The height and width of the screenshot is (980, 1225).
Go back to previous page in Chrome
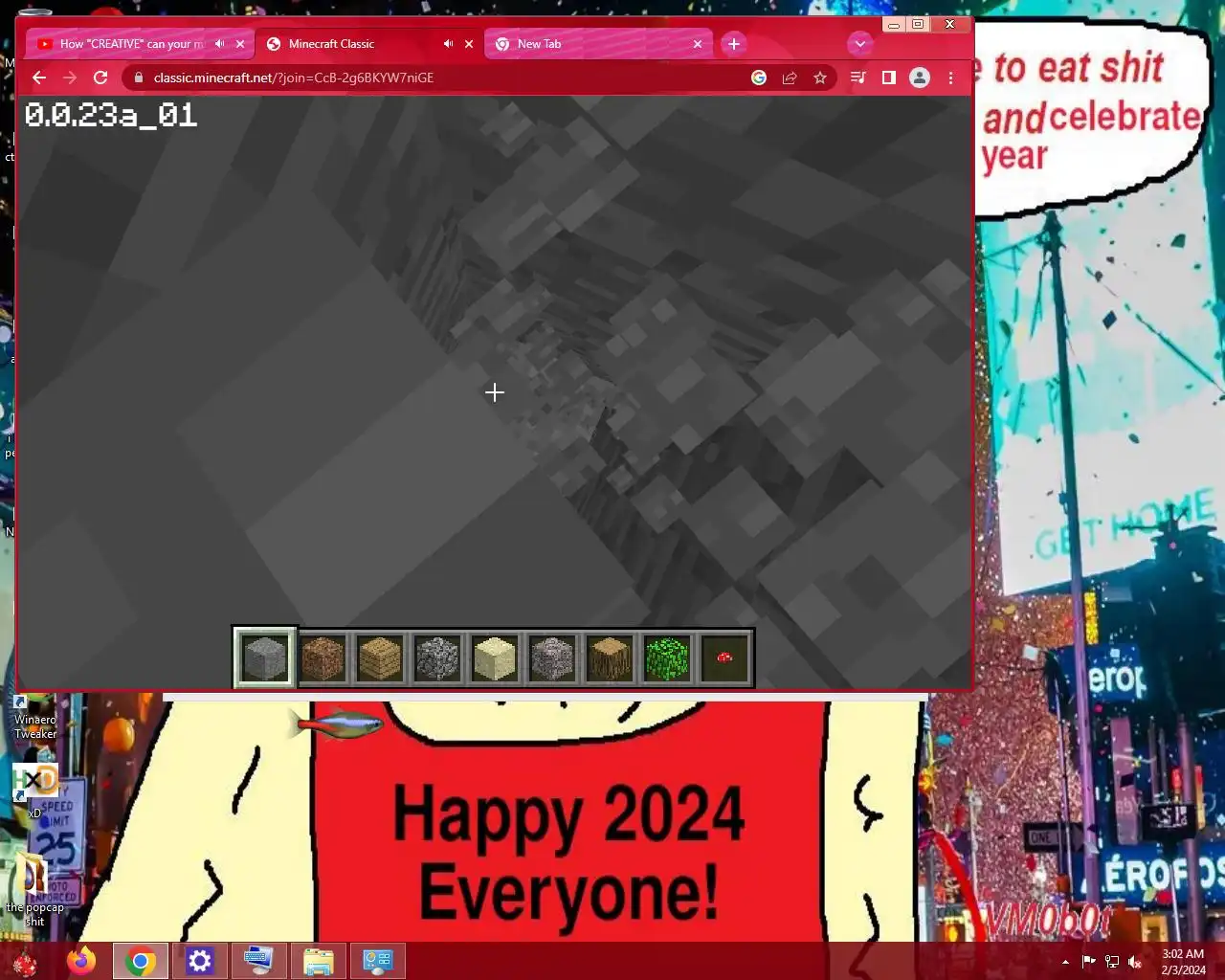[39, 78]
